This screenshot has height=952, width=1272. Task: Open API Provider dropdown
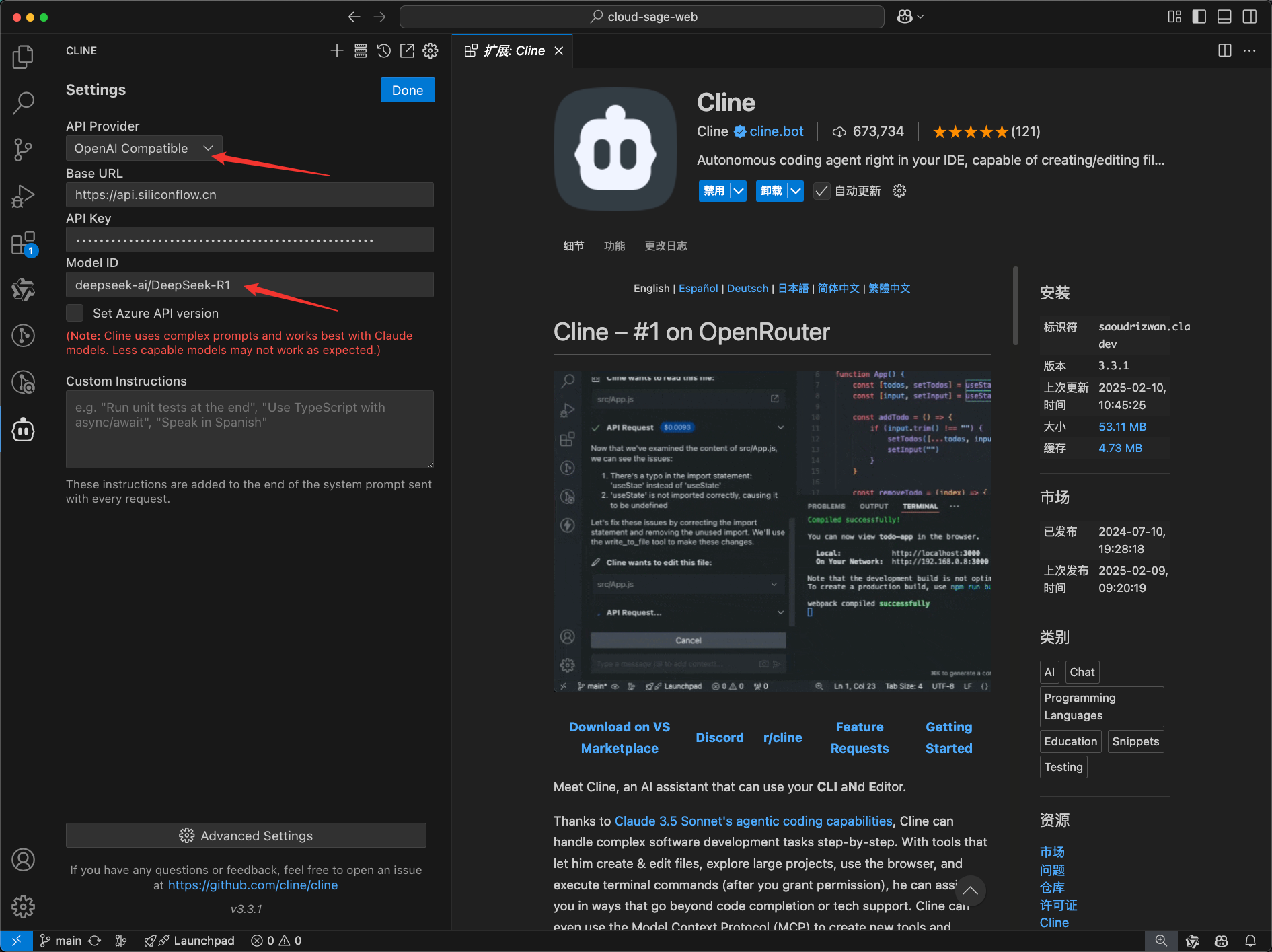click(x=144, y=149)
